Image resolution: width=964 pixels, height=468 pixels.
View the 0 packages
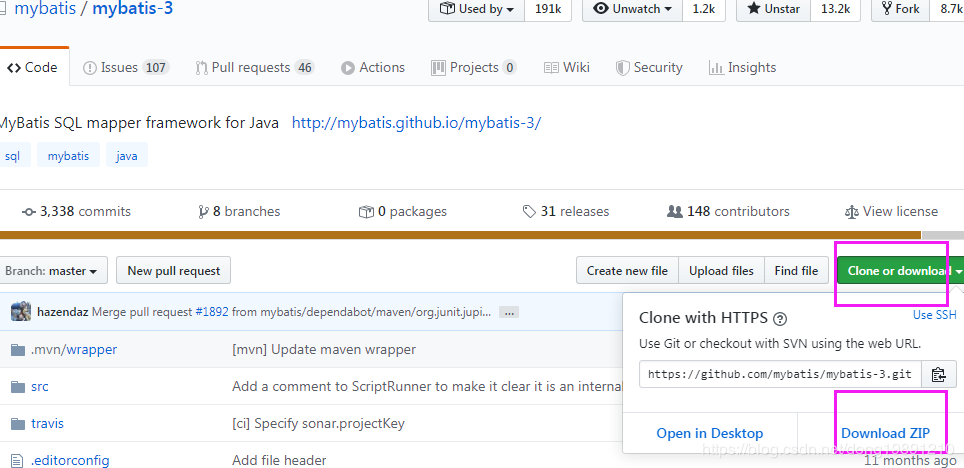(403, 212)
